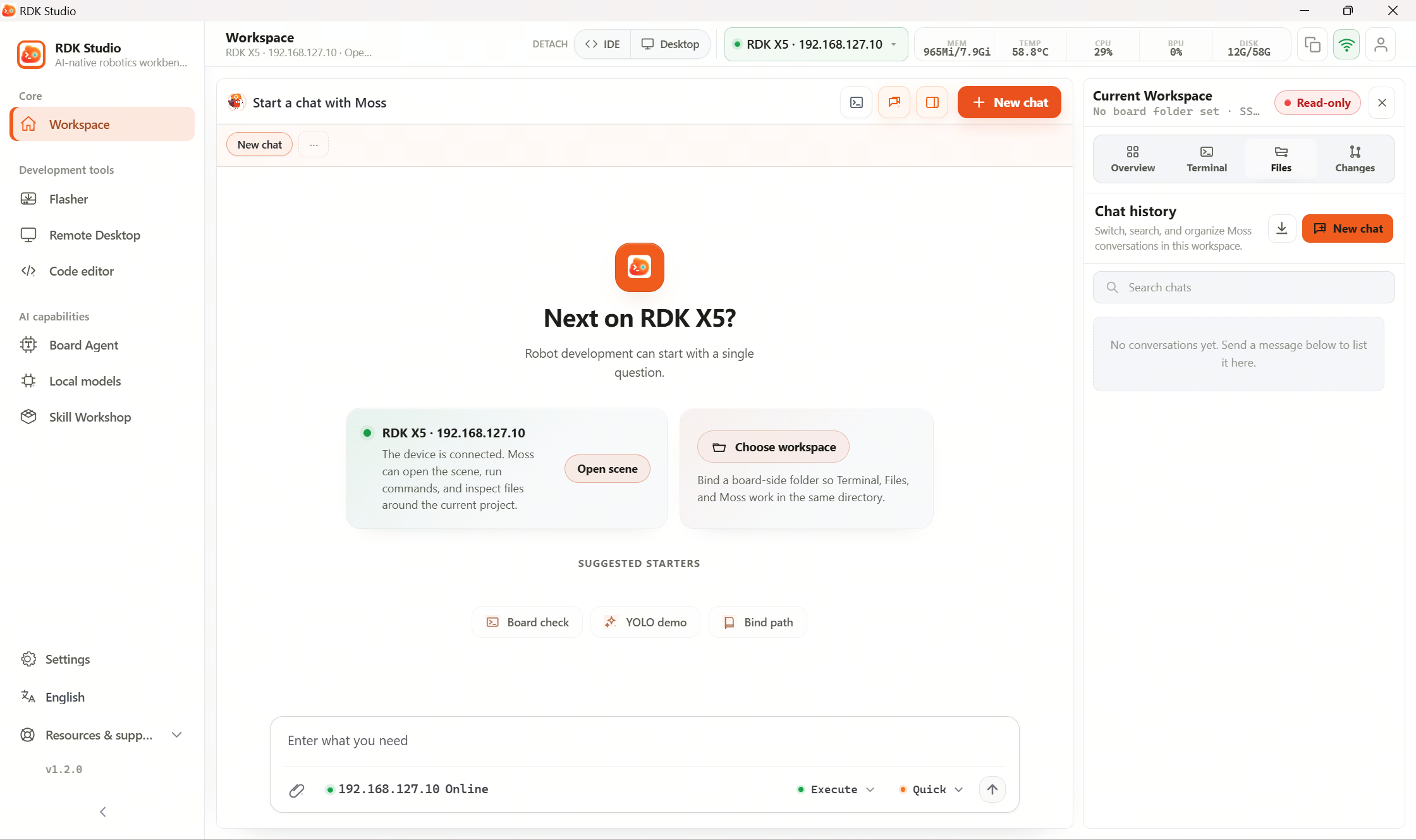
Task: Switch to Desktop view
Action: [670, 44]
